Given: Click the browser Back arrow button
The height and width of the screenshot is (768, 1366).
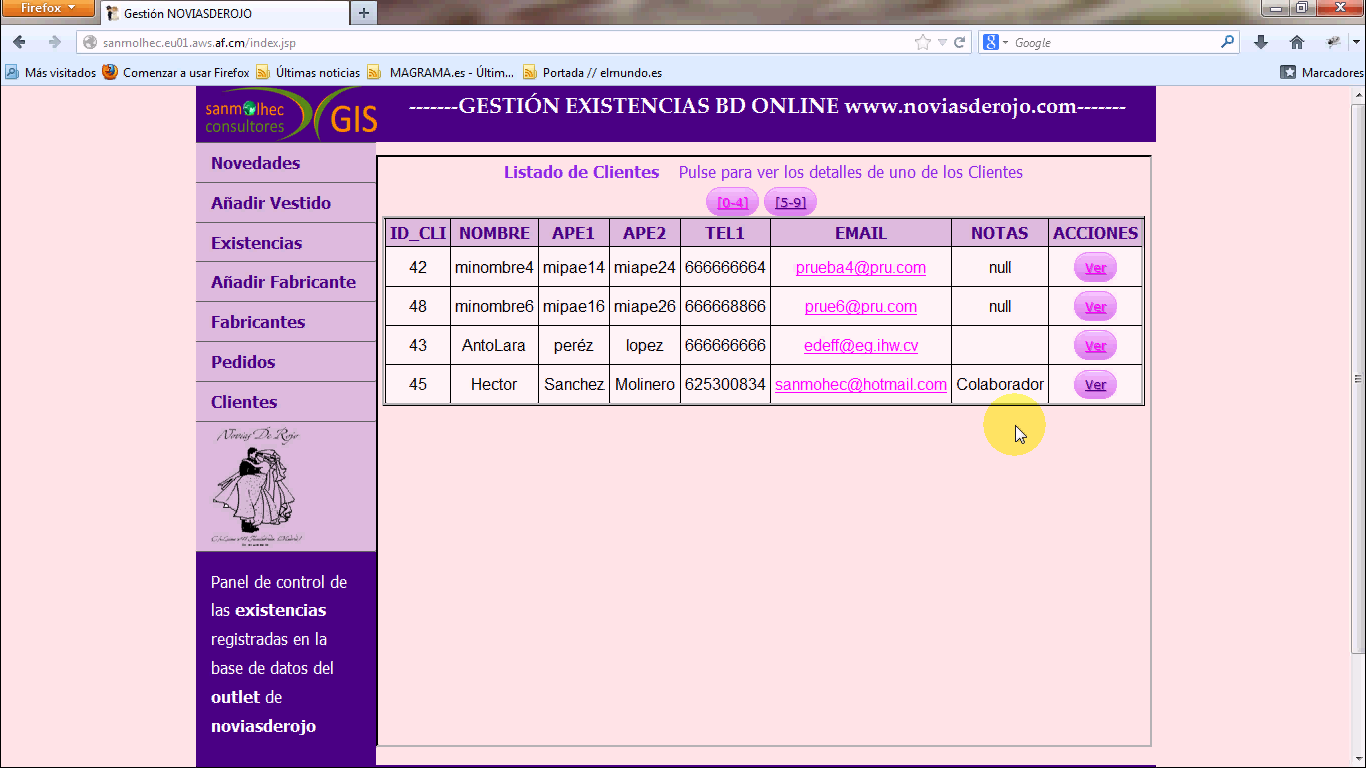Looking at the screenshot, I should point(19,42).
